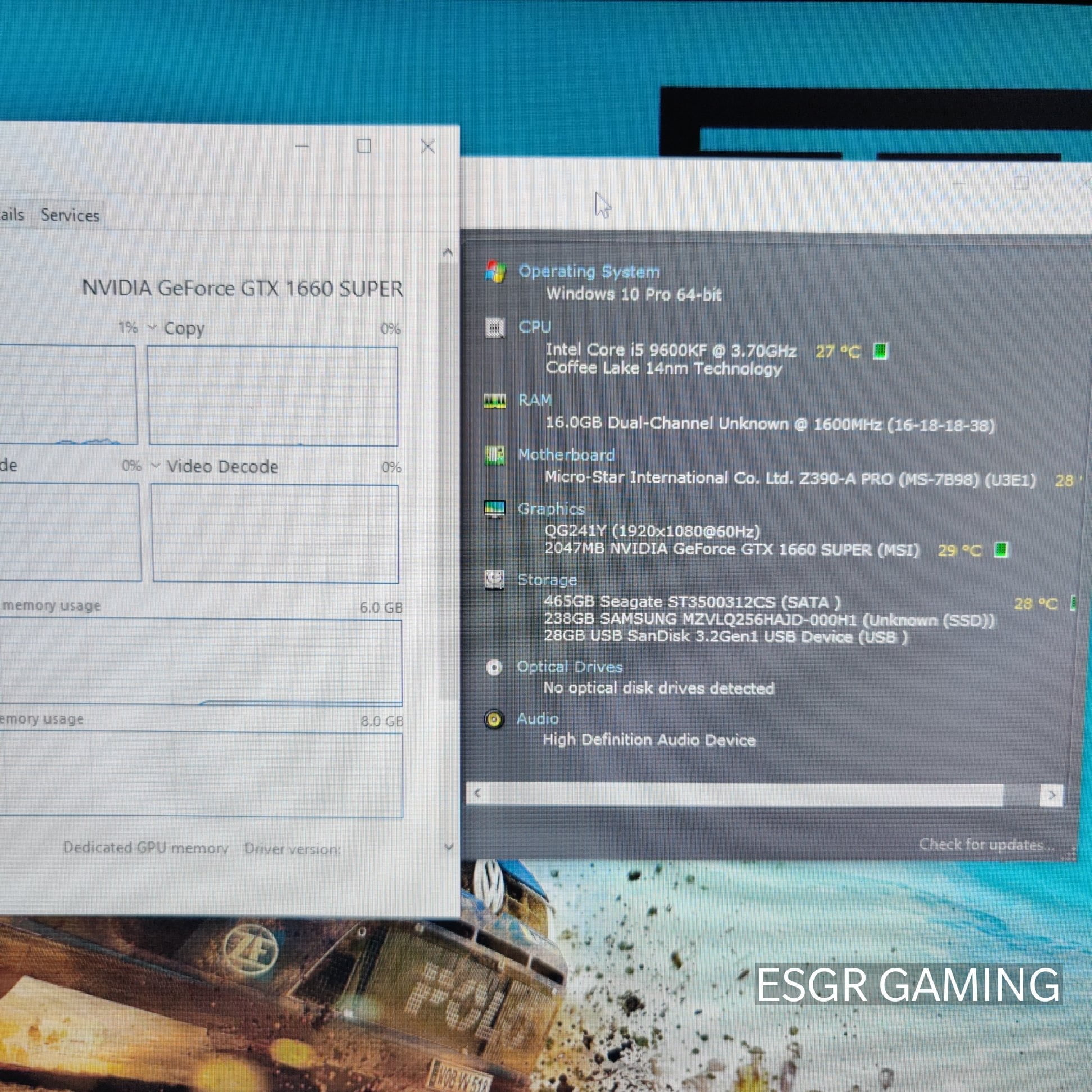1092x1092 pixels.
Task: Click 'High Definition Audio Device' text
Action: (649, 740)
